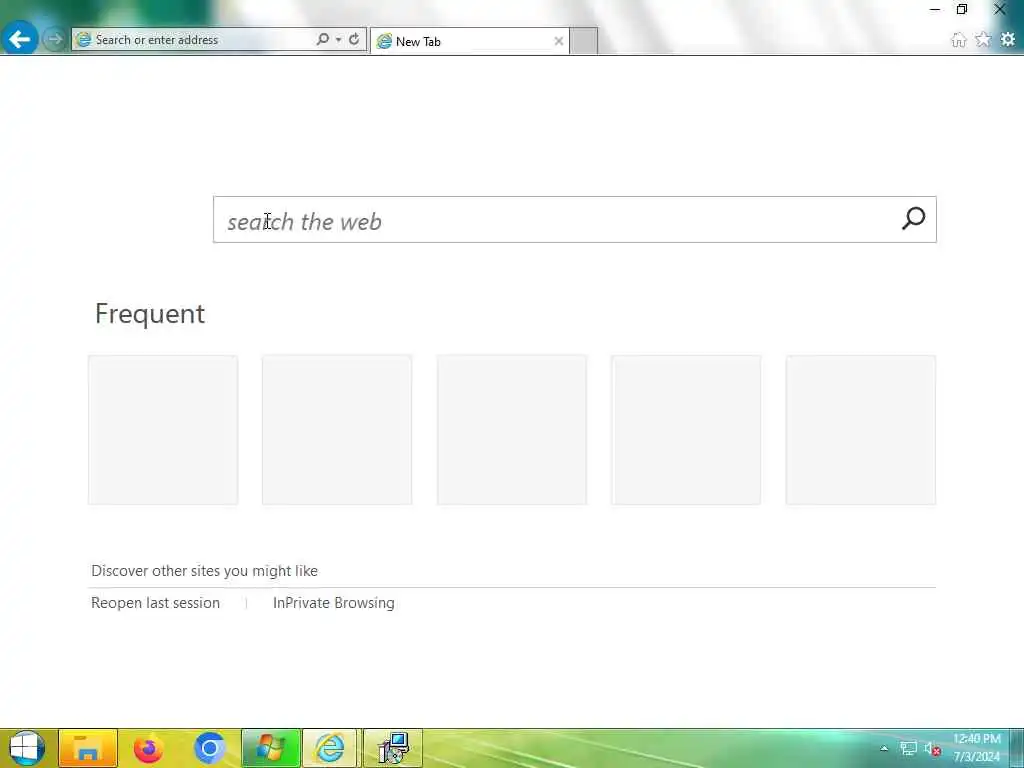This screenshot has height=768, width=1024.
Task: Open the fifth Frequent site tile
Action: 861,430
